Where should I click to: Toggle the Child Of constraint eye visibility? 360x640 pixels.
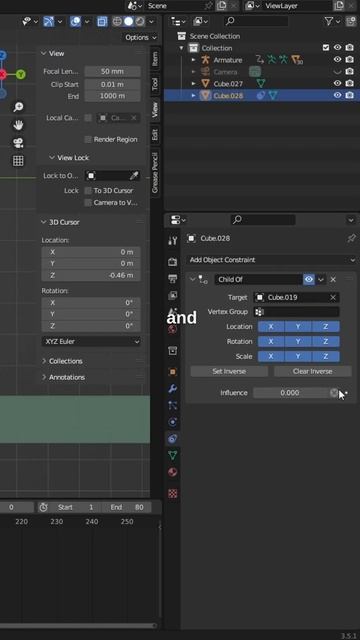[x=309, y=280]
